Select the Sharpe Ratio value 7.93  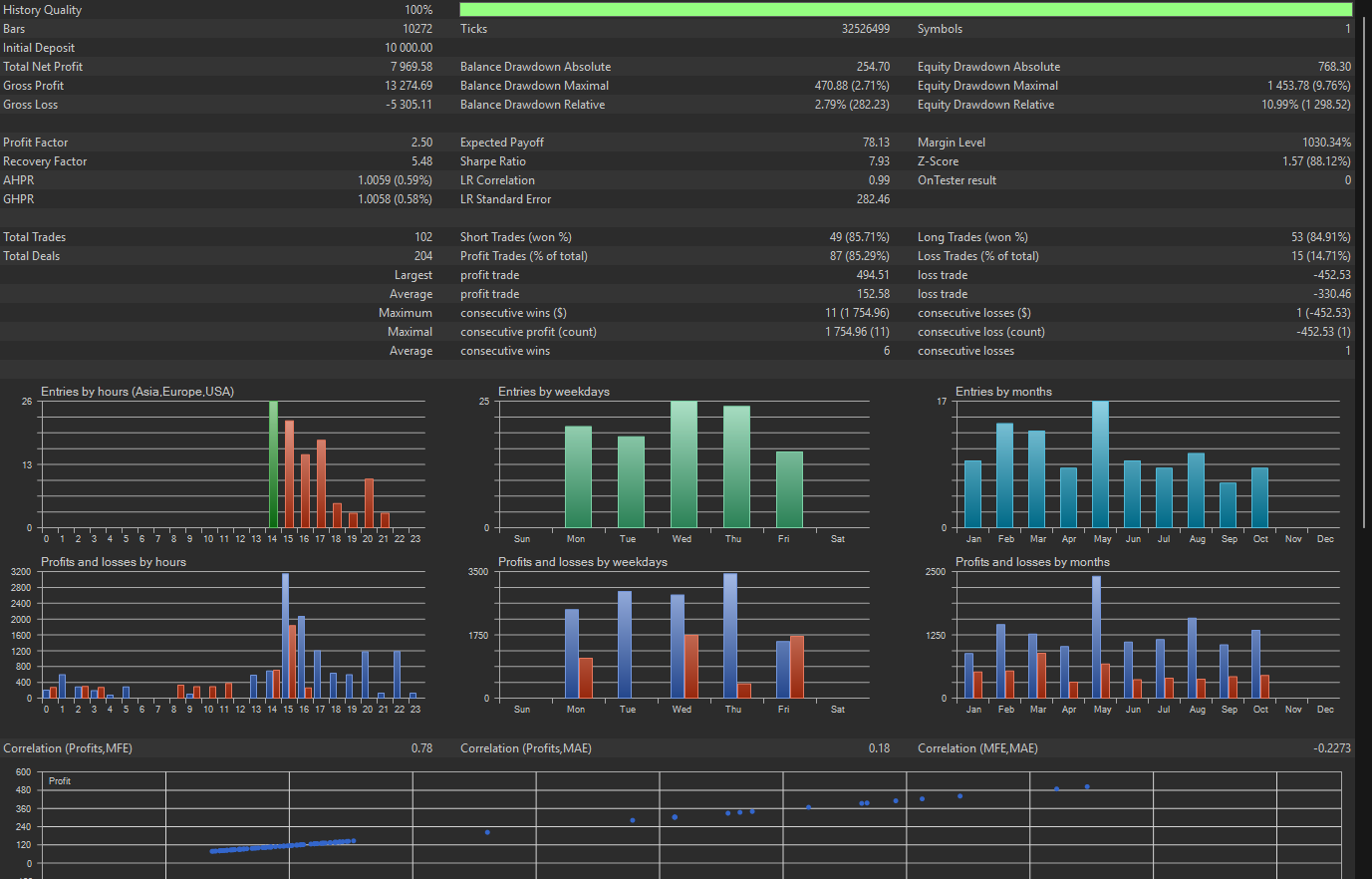(878, 161)
